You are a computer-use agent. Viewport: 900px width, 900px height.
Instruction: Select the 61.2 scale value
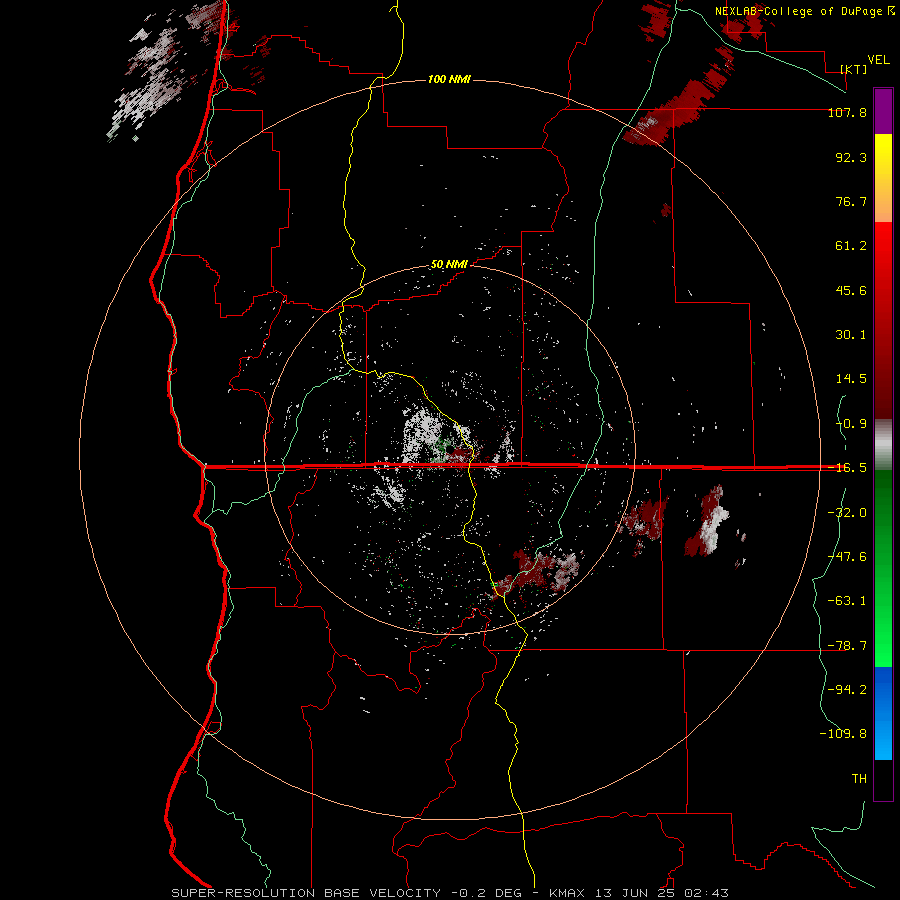point(851,246)
